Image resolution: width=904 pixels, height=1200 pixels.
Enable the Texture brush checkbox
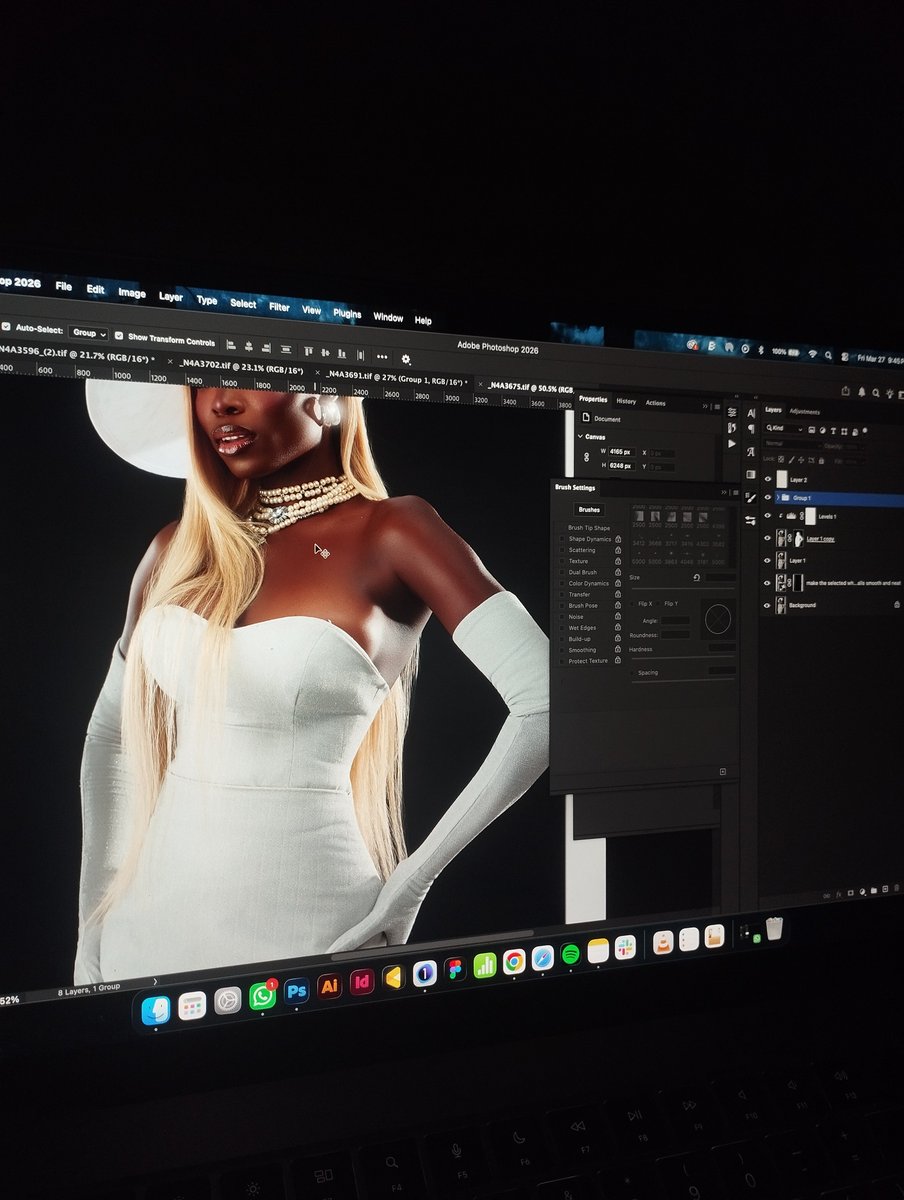561,561
